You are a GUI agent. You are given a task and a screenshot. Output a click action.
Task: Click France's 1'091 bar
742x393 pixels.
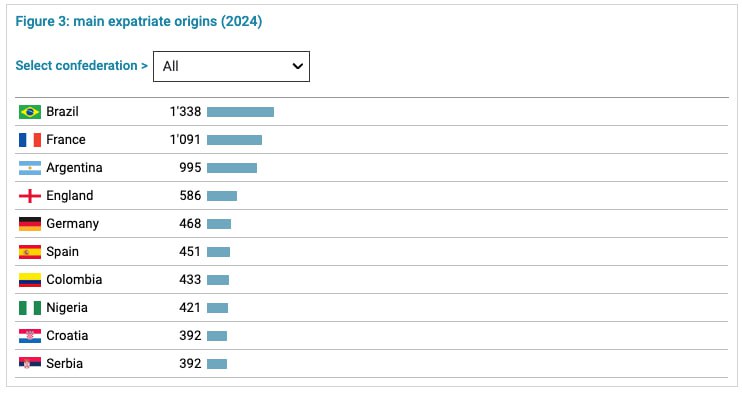(234, 140)
